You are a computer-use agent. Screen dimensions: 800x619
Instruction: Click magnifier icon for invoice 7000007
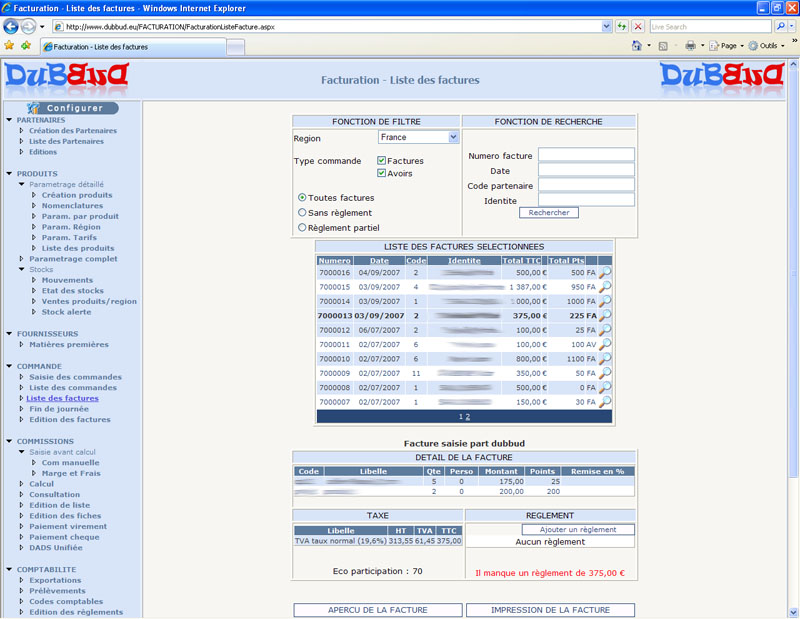point(604,402)
